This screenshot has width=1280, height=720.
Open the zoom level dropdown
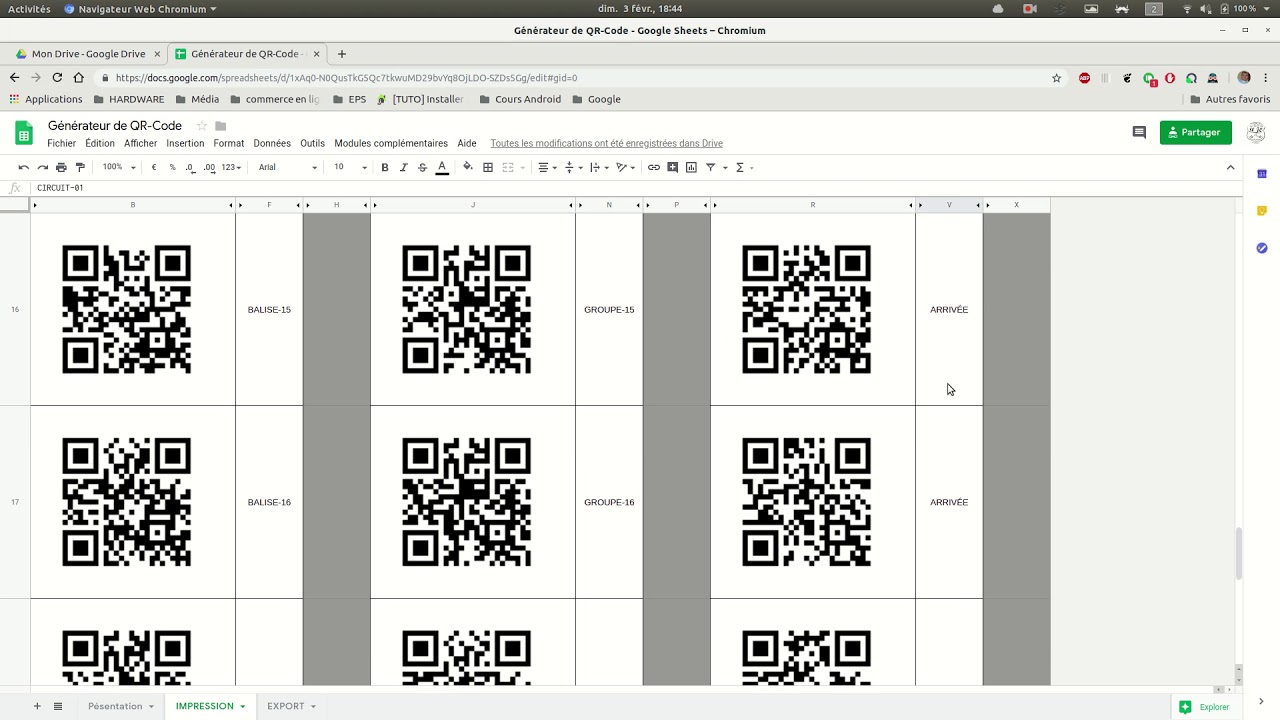(x=117, y=167)
